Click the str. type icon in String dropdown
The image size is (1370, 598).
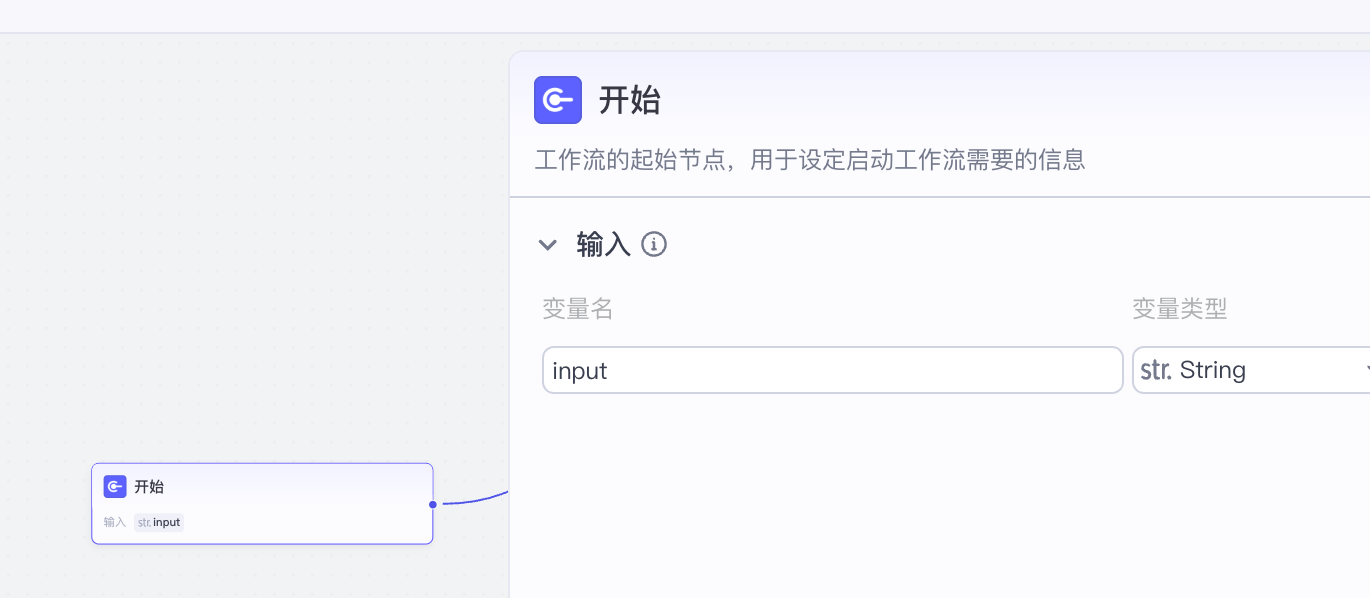pyautogui.click(x=1156, y=371)
